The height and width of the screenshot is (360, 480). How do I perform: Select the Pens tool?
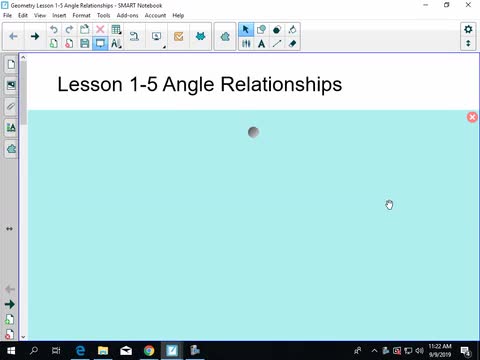(x=246, y=43)
